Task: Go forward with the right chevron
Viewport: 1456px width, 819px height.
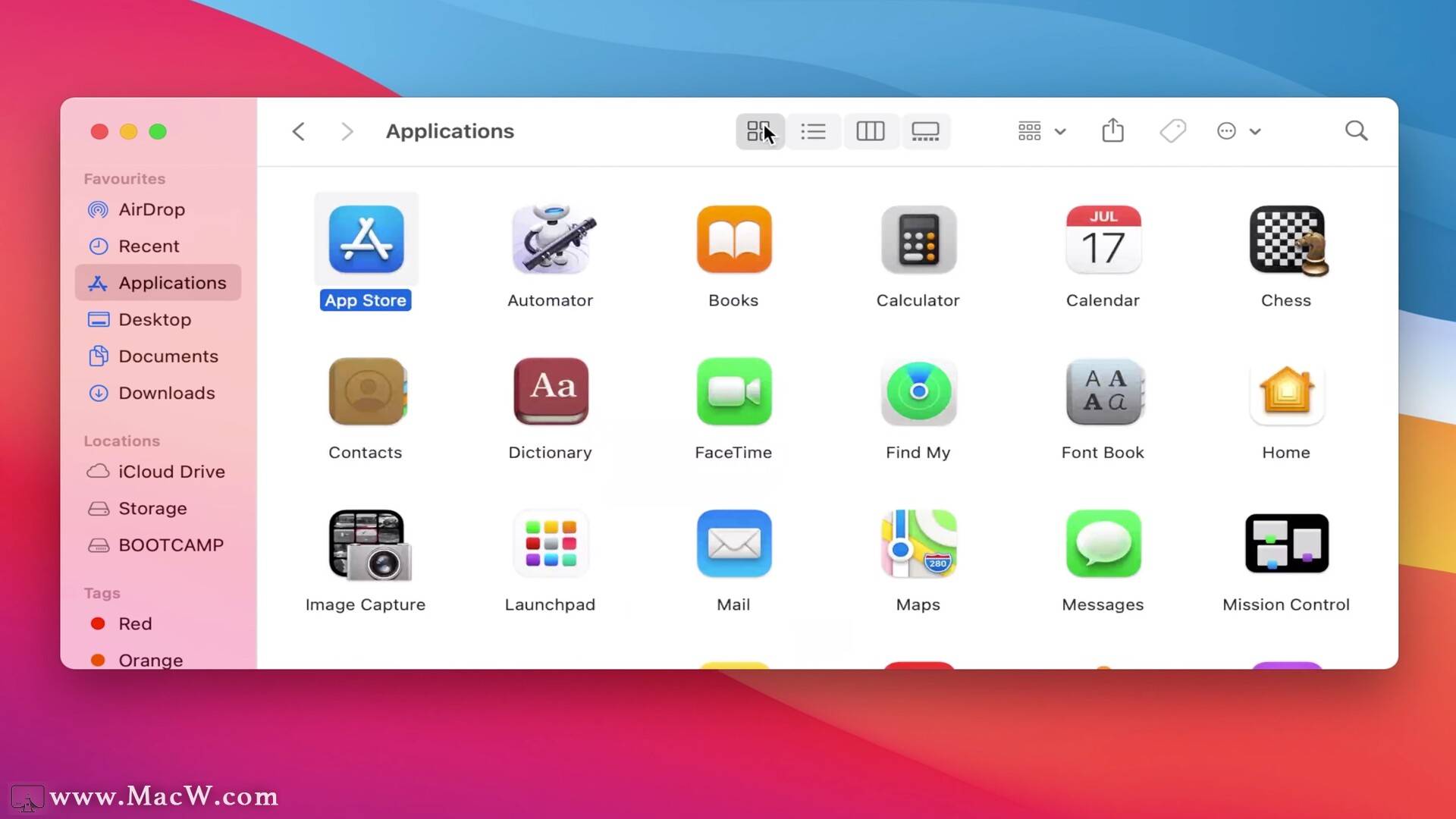Action: pos(347,131)
